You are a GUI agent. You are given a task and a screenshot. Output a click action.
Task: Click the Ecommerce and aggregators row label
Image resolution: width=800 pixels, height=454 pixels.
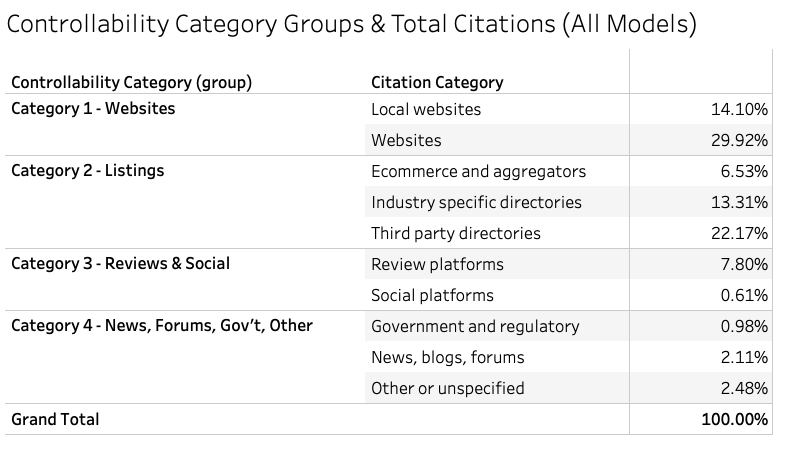[479, 171]
